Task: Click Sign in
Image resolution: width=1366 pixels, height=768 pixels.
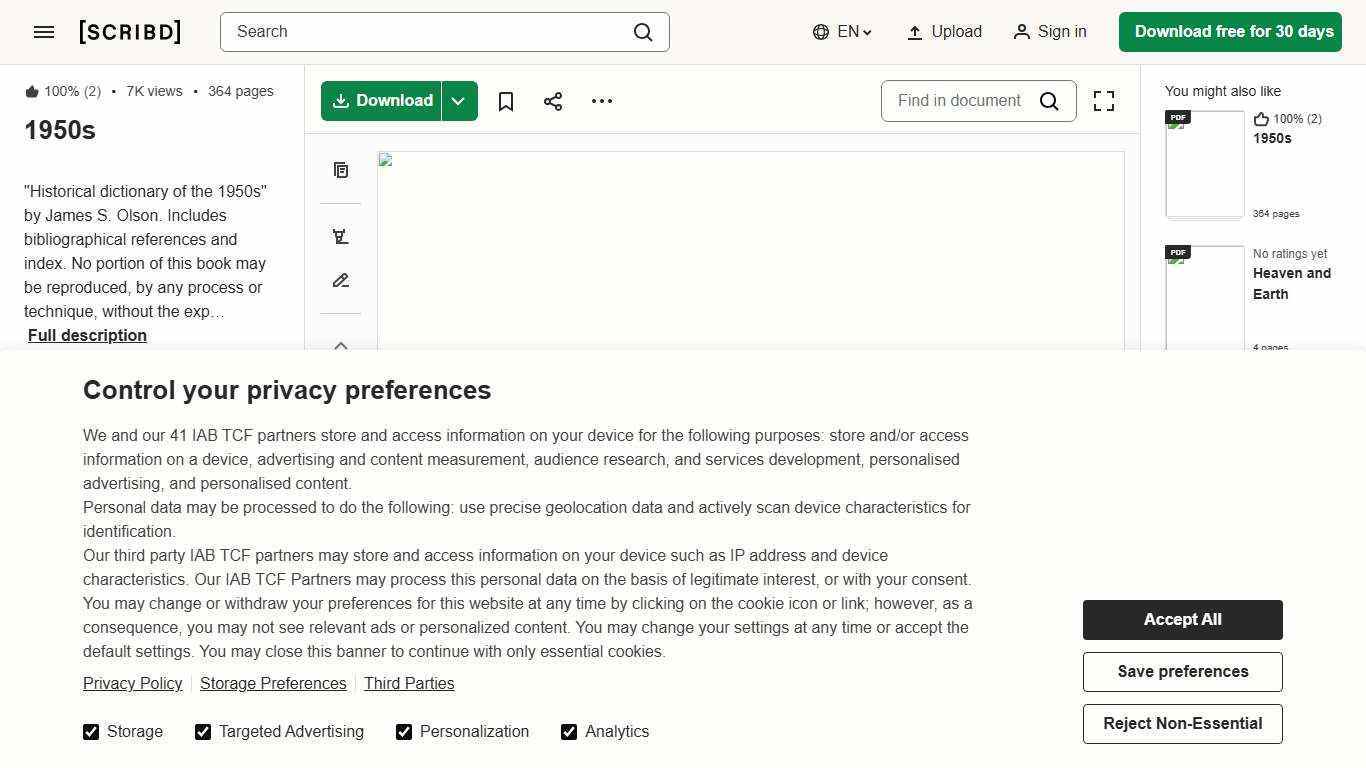Action: coord(1050,32)
